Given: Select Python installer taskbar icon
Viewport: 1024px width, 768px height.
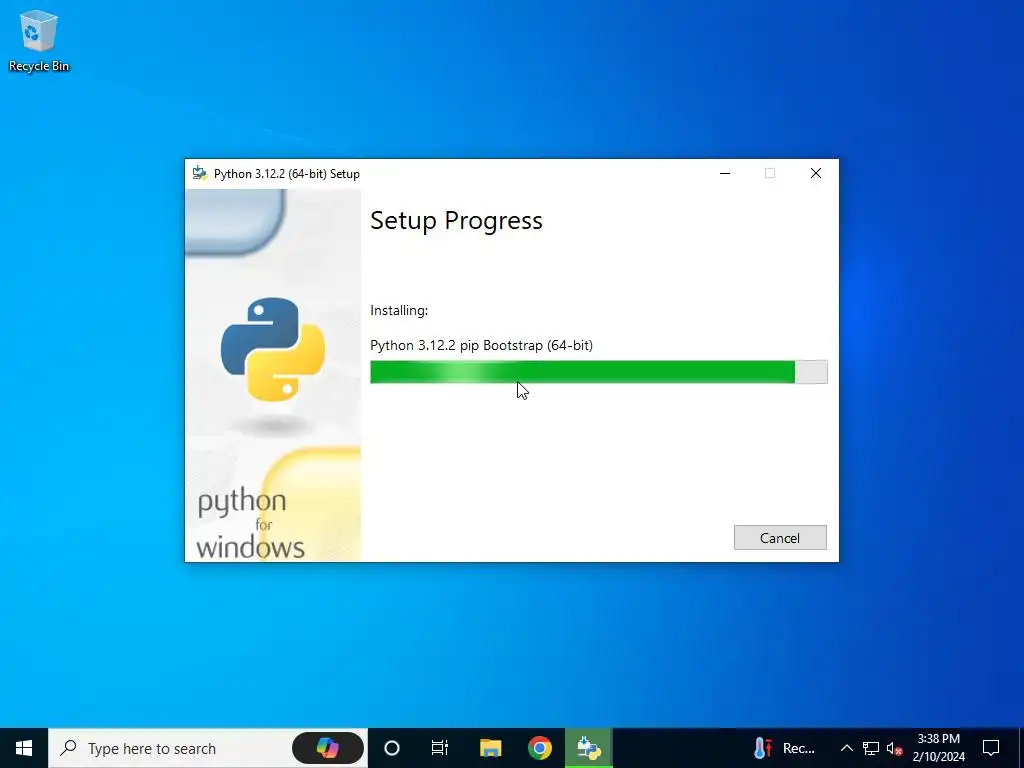Looking at the screenshot, I should tap(588, 748).
